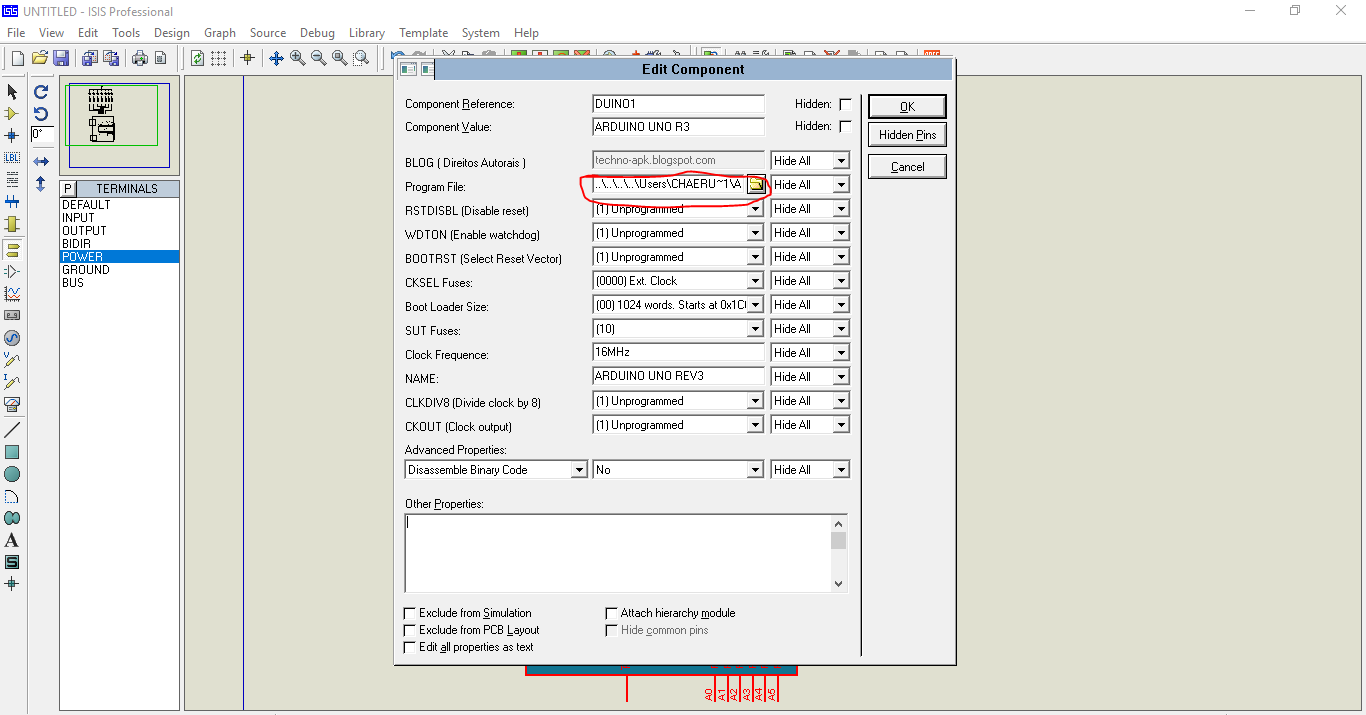This screenshot has width=1366, height=715.
Task: Open RSTDISBL fuse dropdown
Action: [x=756, y=209]
